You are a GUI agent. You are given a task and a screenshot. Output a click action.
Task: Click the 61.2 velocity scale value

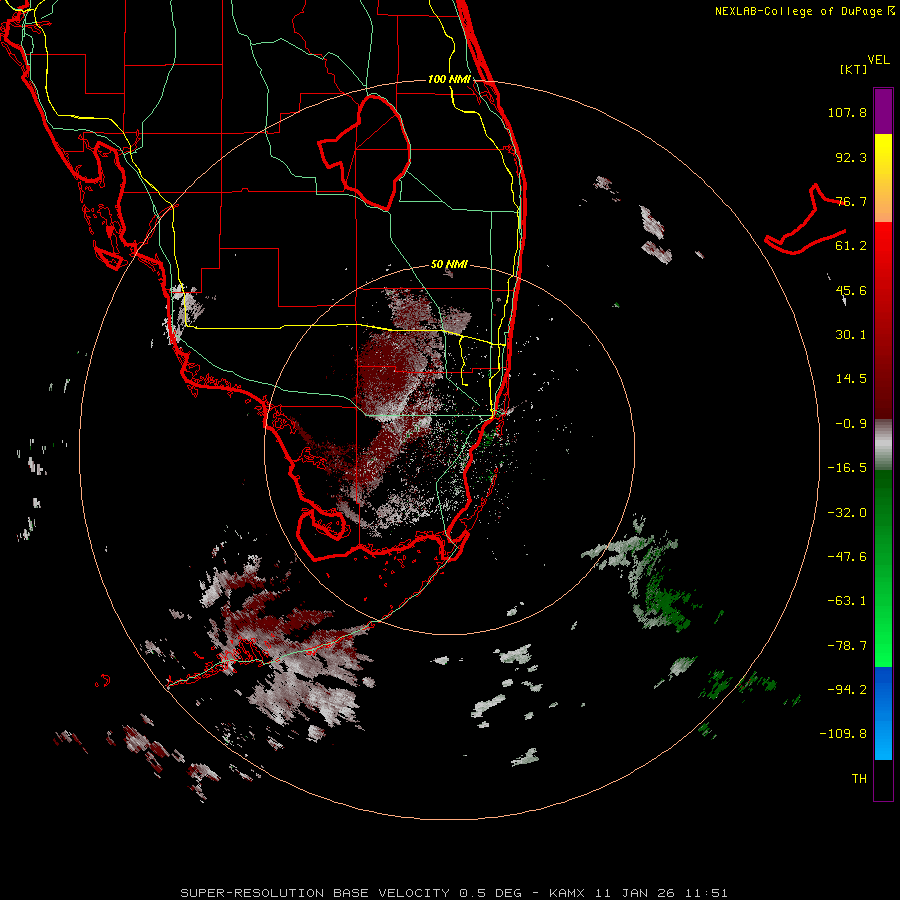coord(851,246)
